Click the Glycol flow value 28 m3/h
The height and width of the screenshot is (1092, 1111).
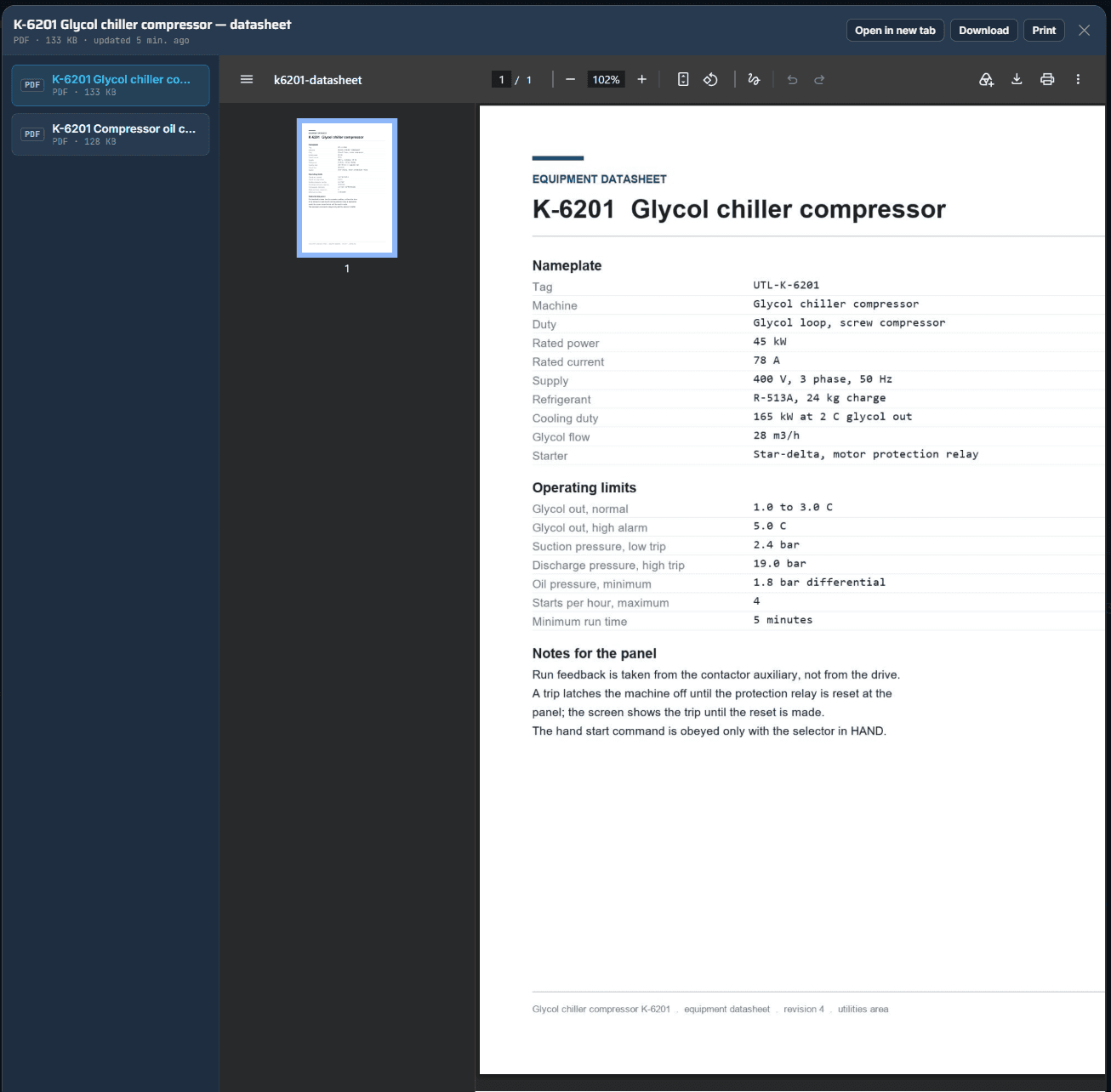click(x=776, y=435)
